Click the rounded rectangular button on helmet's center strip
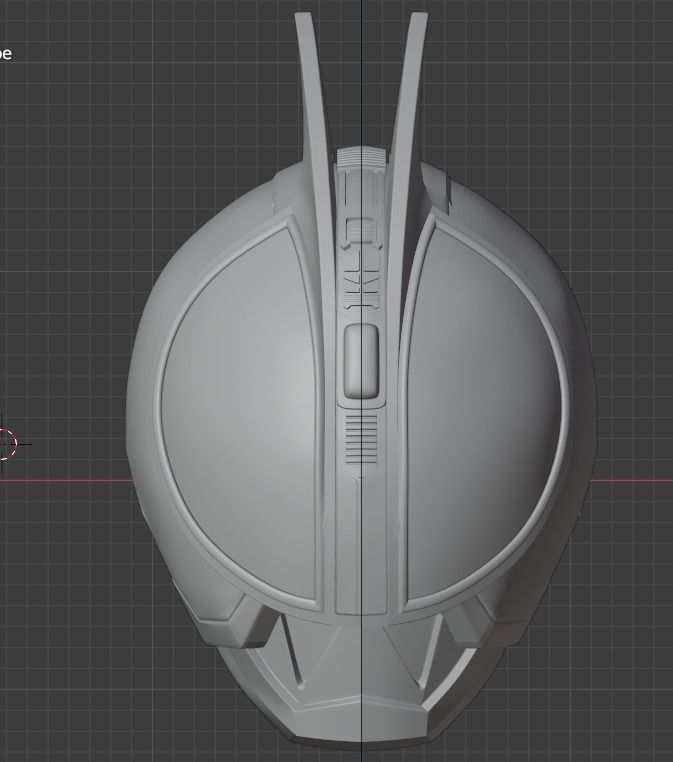This screenshot has width=673, height=762. (361, 361)
